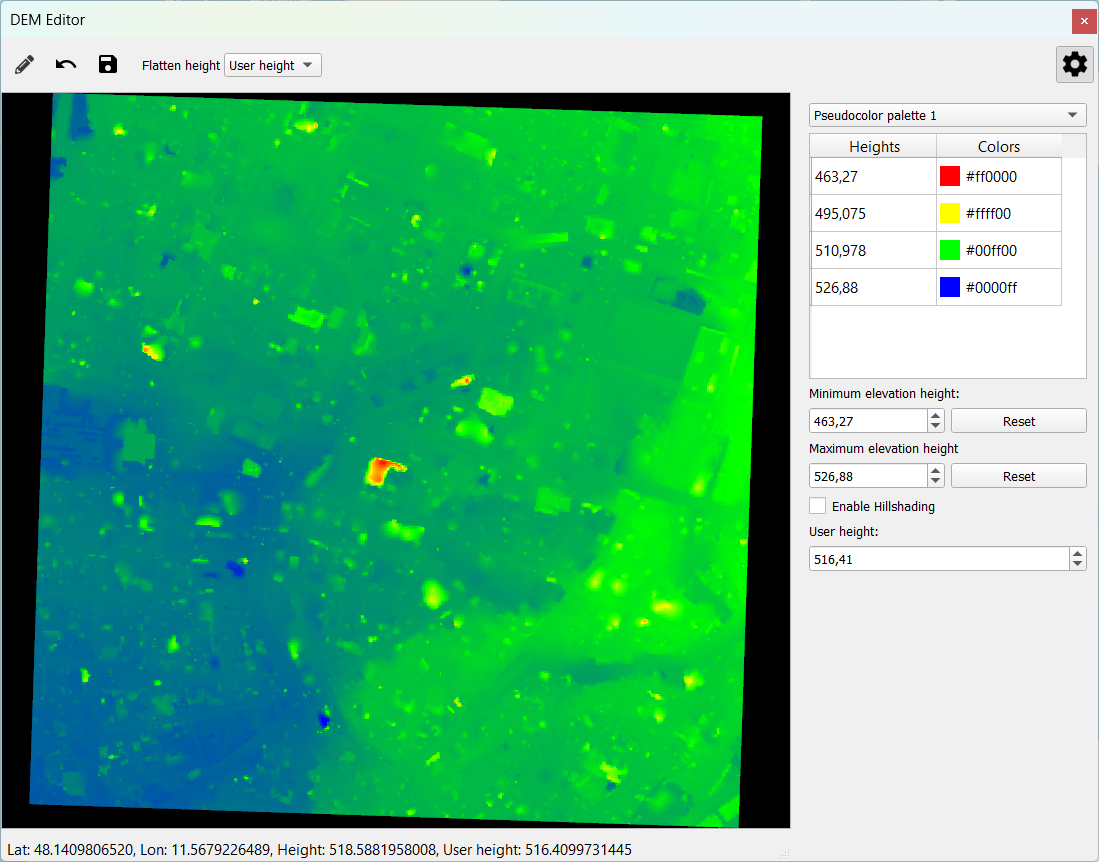Screen dimensions: 1099x862
Task: Click the yellow #ffff00 color swatch
Action: (x=949, y=214)
